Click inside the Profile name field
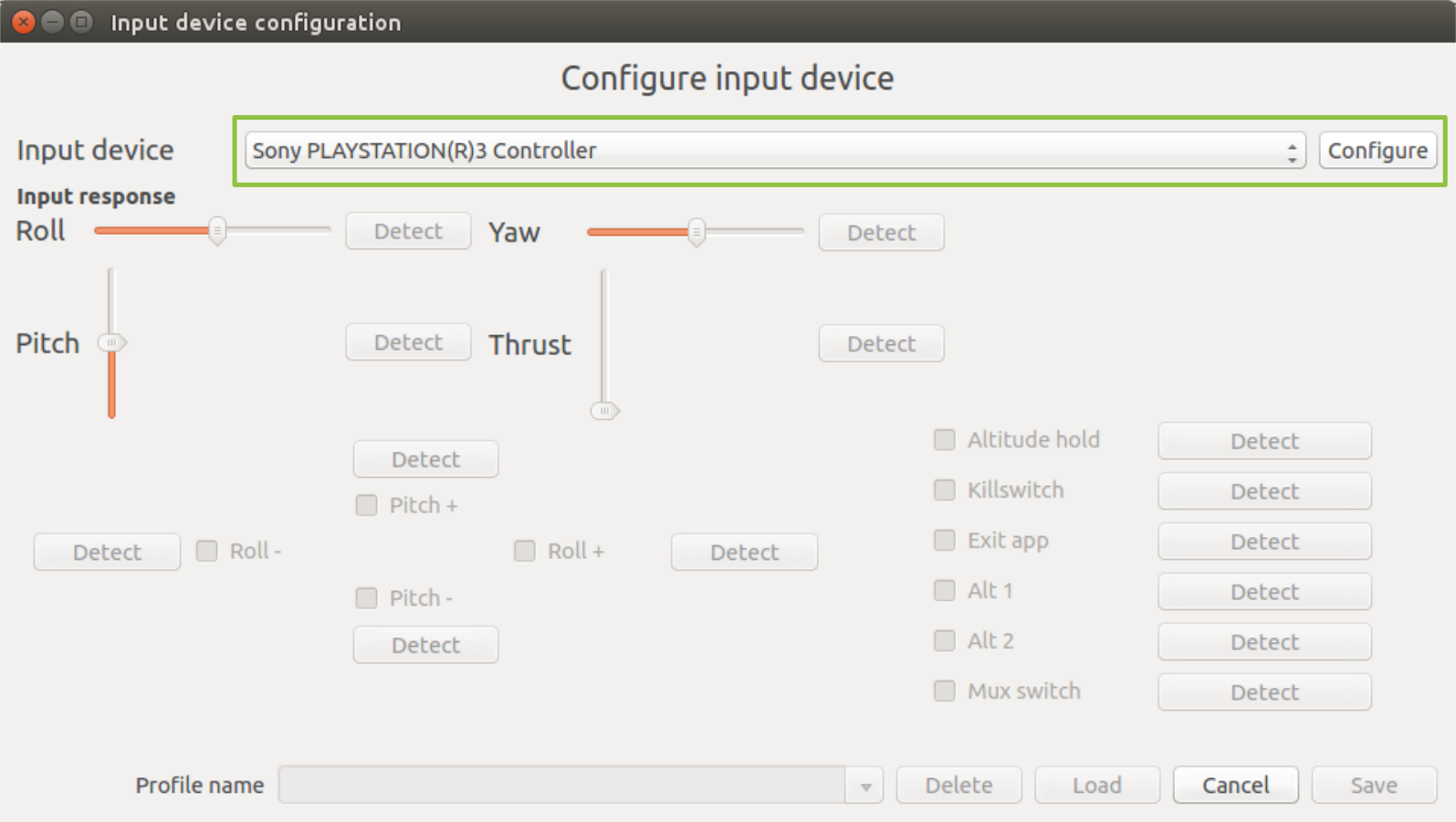 click(566, 785)
